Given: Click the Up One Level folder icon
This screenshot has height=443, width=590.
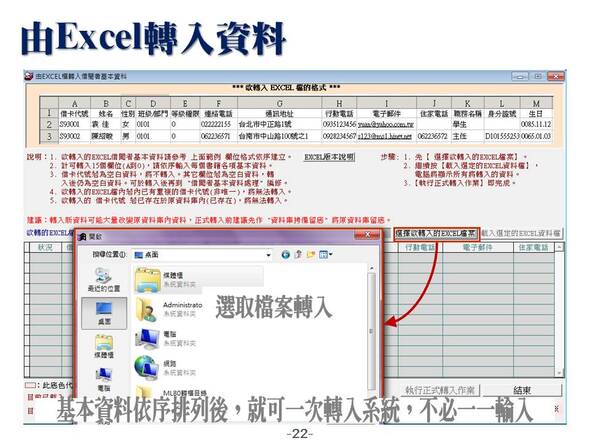Looking at the screenshot, I should 298,254.
